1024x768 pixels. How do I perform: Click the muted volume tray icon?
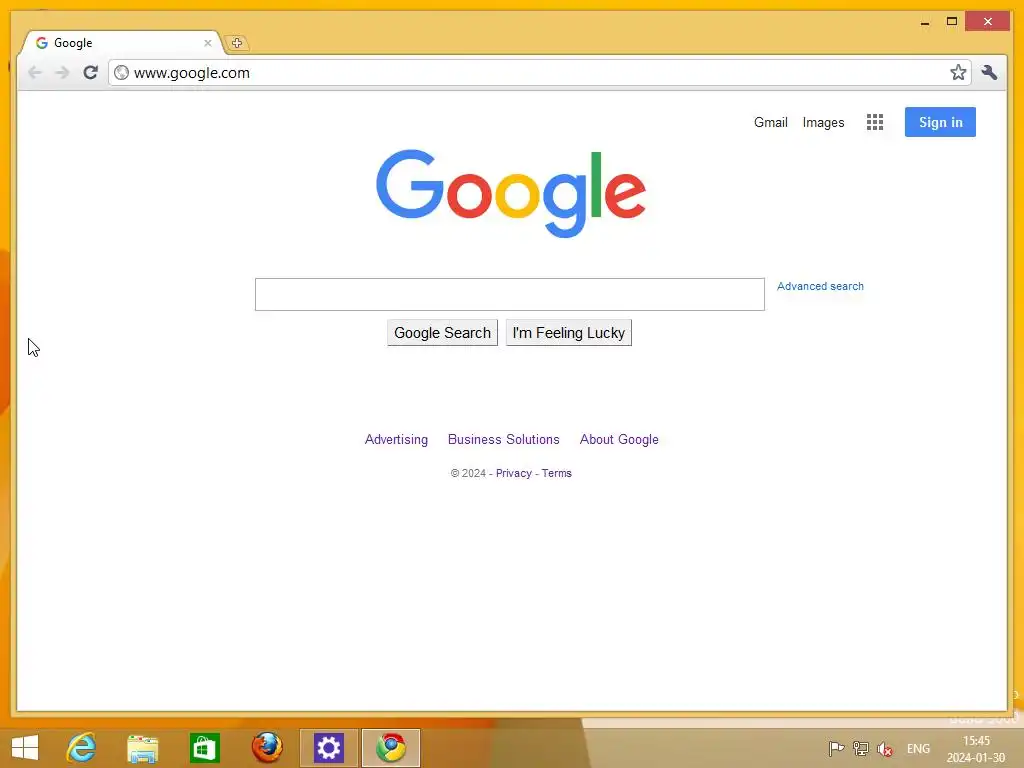pos(885,749)
